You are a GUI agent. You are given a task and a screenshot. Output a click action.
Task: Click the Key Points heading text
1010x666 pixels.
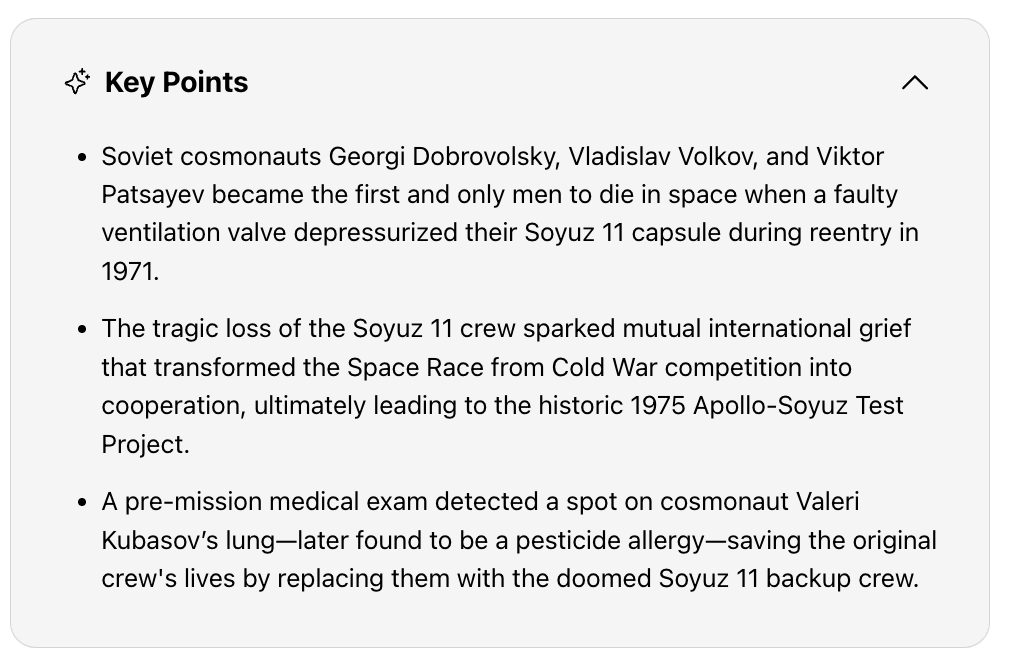[176, 82]
